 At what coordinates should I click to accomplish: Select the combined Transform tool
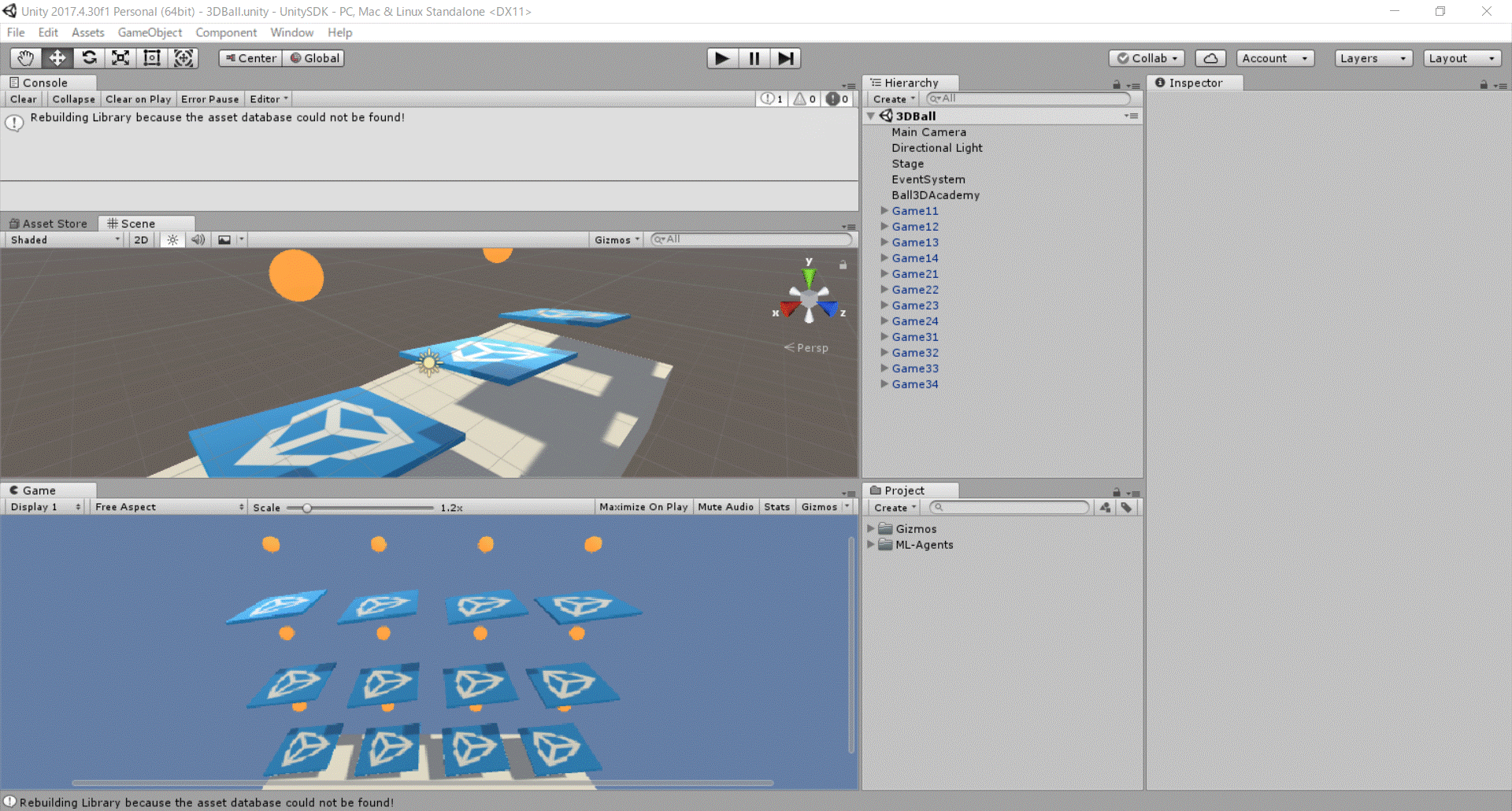coord(183,58)
